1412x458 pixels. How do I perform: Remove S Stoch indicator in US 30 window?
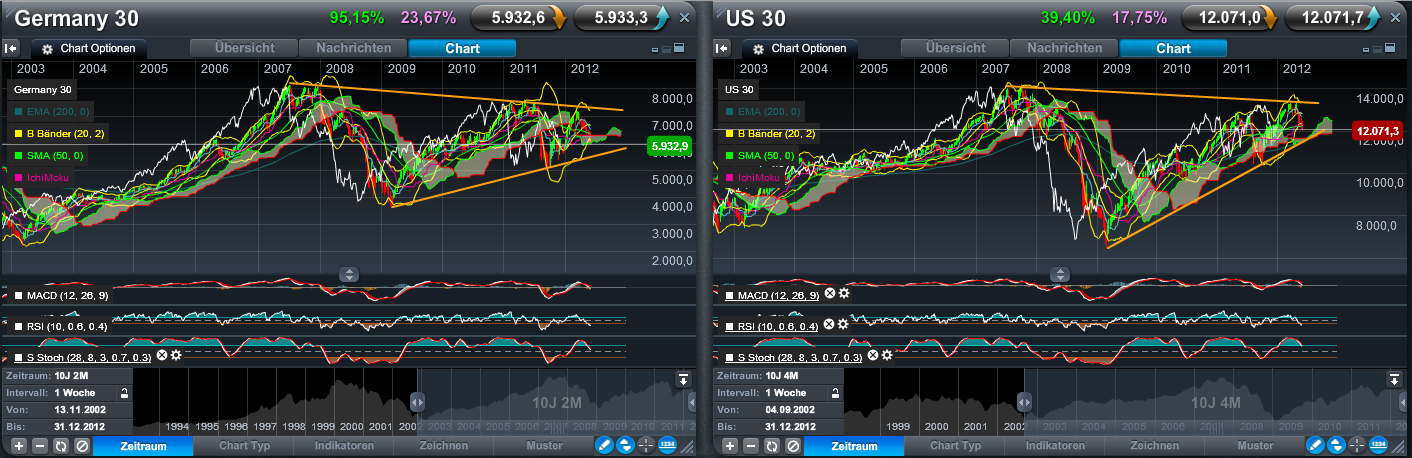point(873,355)
